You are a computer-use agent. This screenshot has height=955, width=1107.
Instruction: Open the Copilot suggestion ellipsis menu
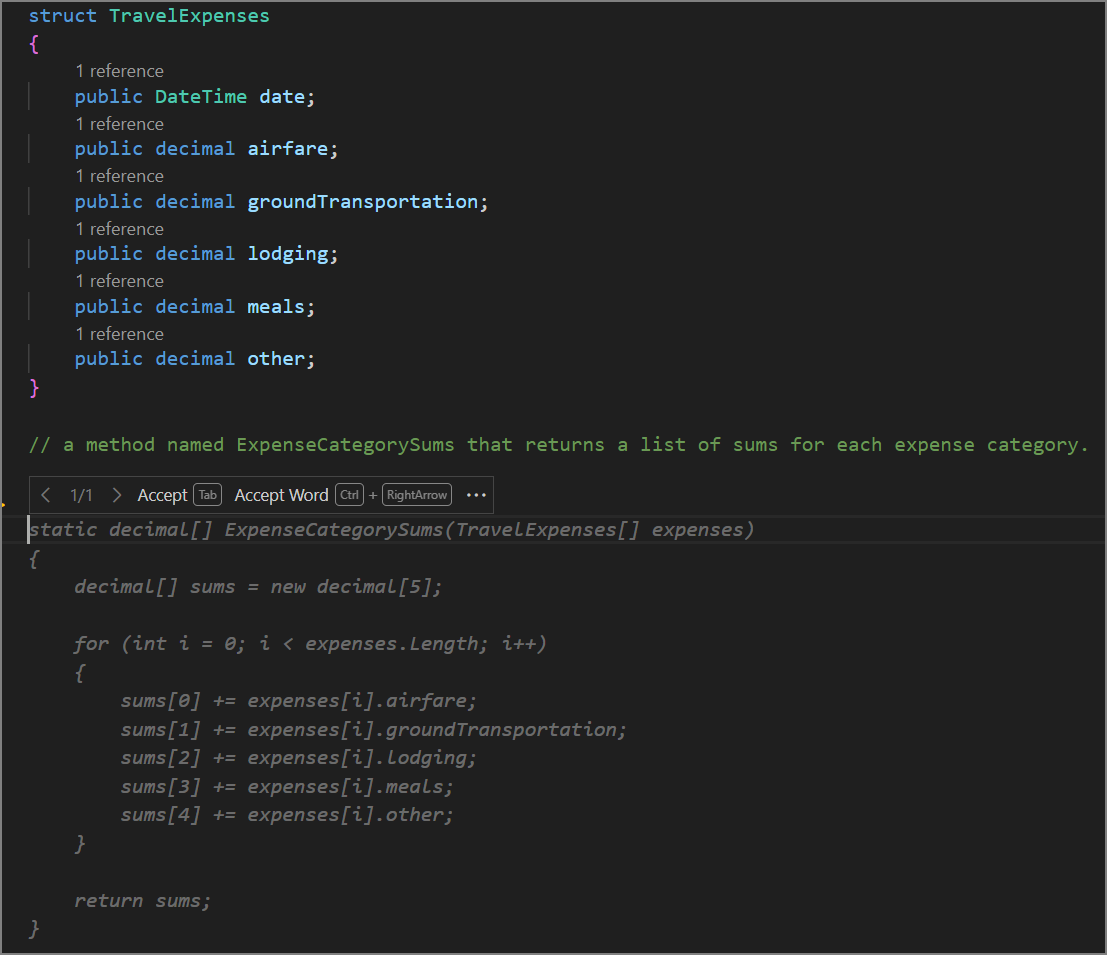(x=476, y=494)
